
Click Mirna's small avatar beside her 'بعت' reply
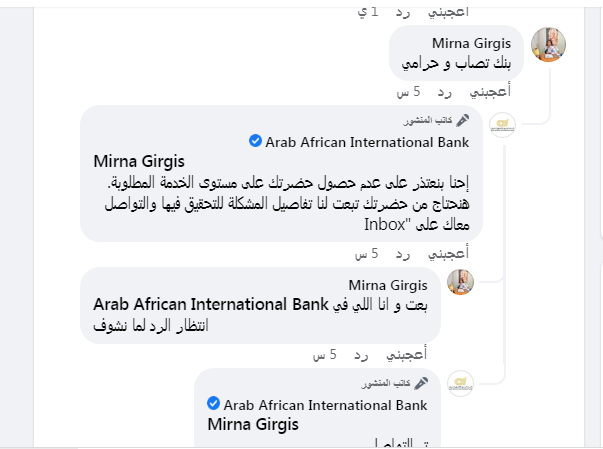point(460,282)
